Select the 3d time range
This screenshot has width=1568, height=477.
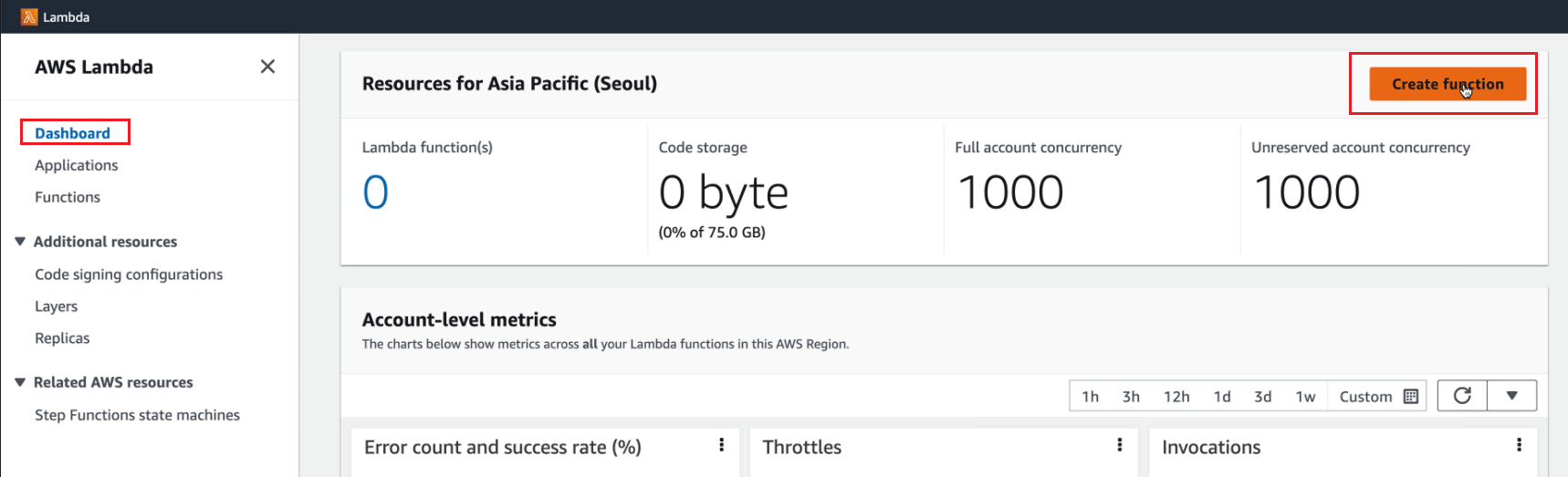pyautogui.click(x=1262, y=397)
